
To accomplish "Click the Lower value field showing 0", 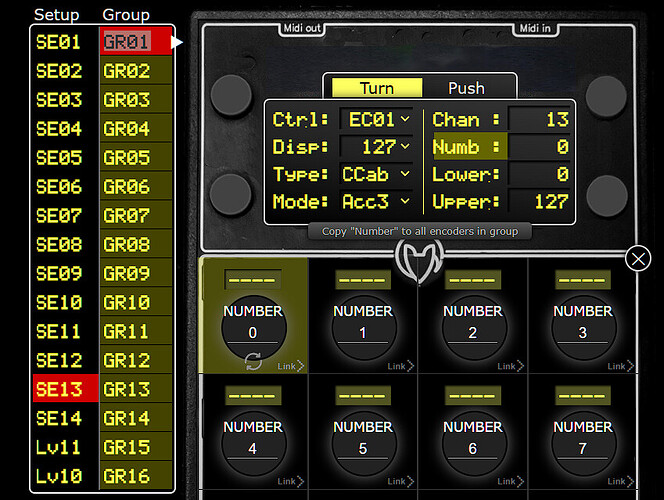I will pyautogui.click(x=539, y=174).
